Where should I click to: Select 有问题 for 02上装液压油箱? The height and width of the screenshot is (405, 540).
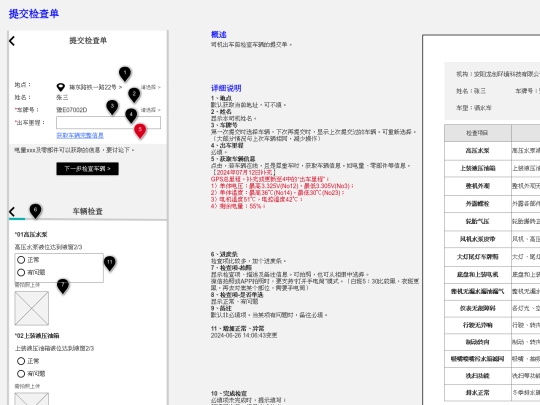click(31, 374)
